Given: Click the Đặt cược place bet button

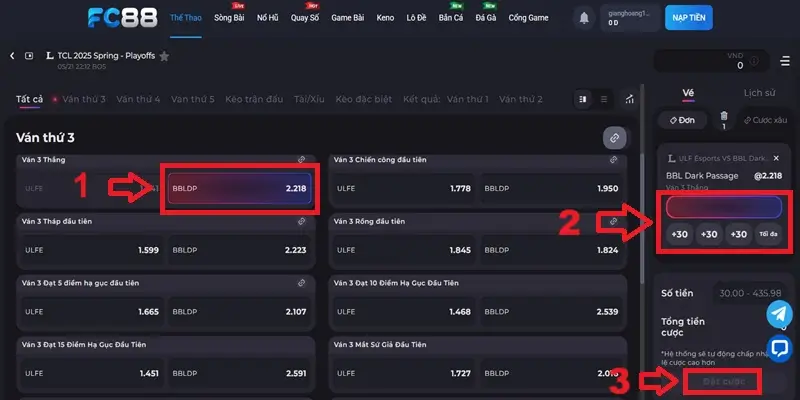Looking at the screenshot, I should click(x=723, y=381).
